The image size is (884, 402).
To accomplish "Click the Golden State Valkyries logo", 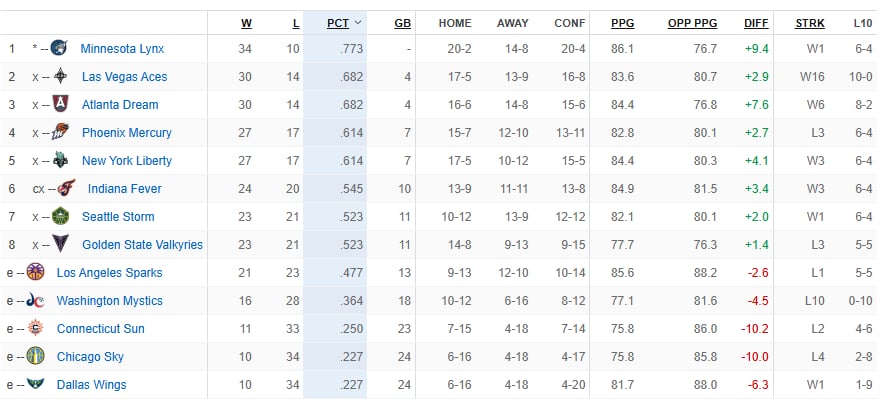I will pyautogui.click(x=60, y=244).
